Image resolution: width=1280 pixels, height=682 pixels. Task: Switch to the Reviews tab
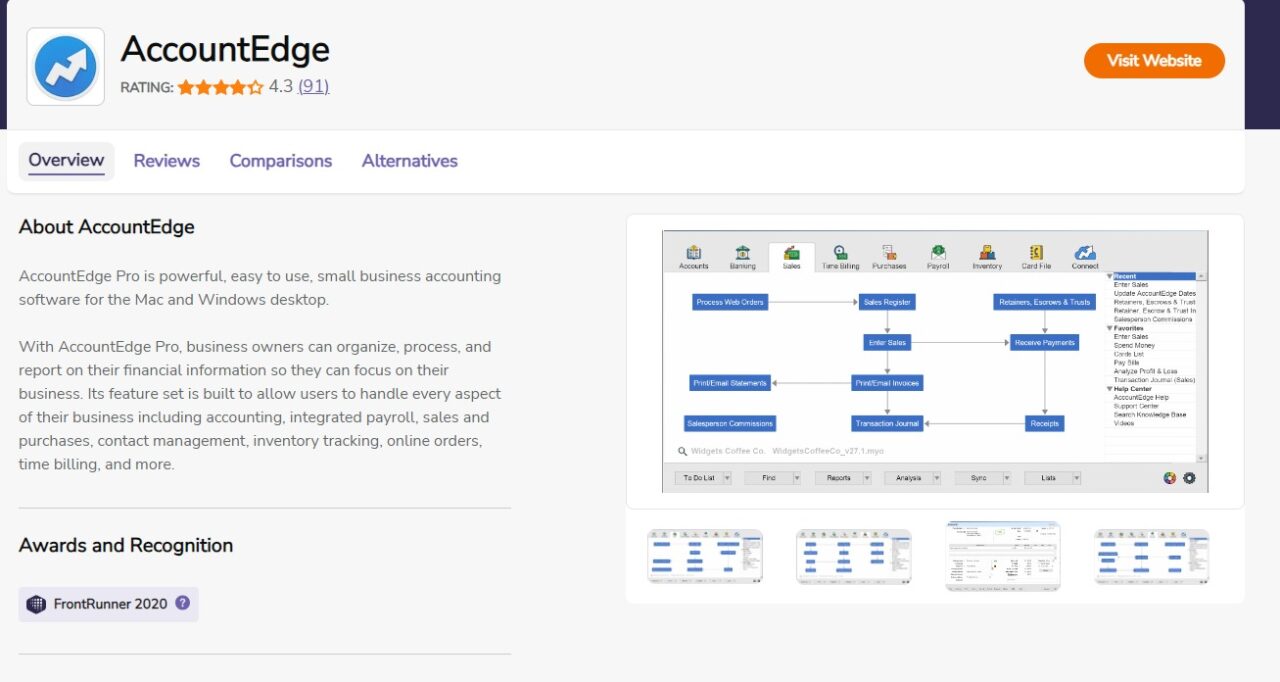click(x=167, y=161)
